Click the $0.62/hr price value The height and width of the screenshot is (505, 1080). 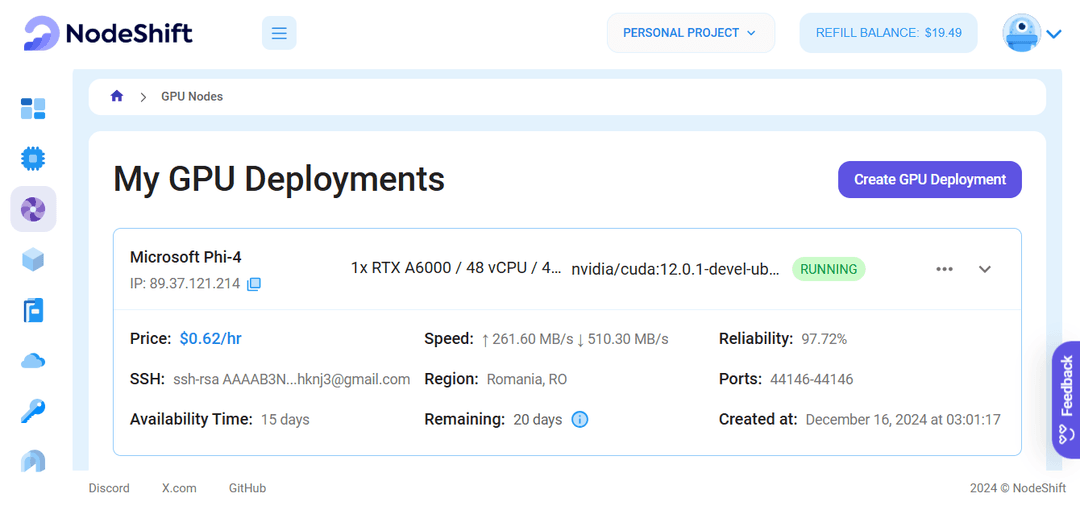point(211,339)
